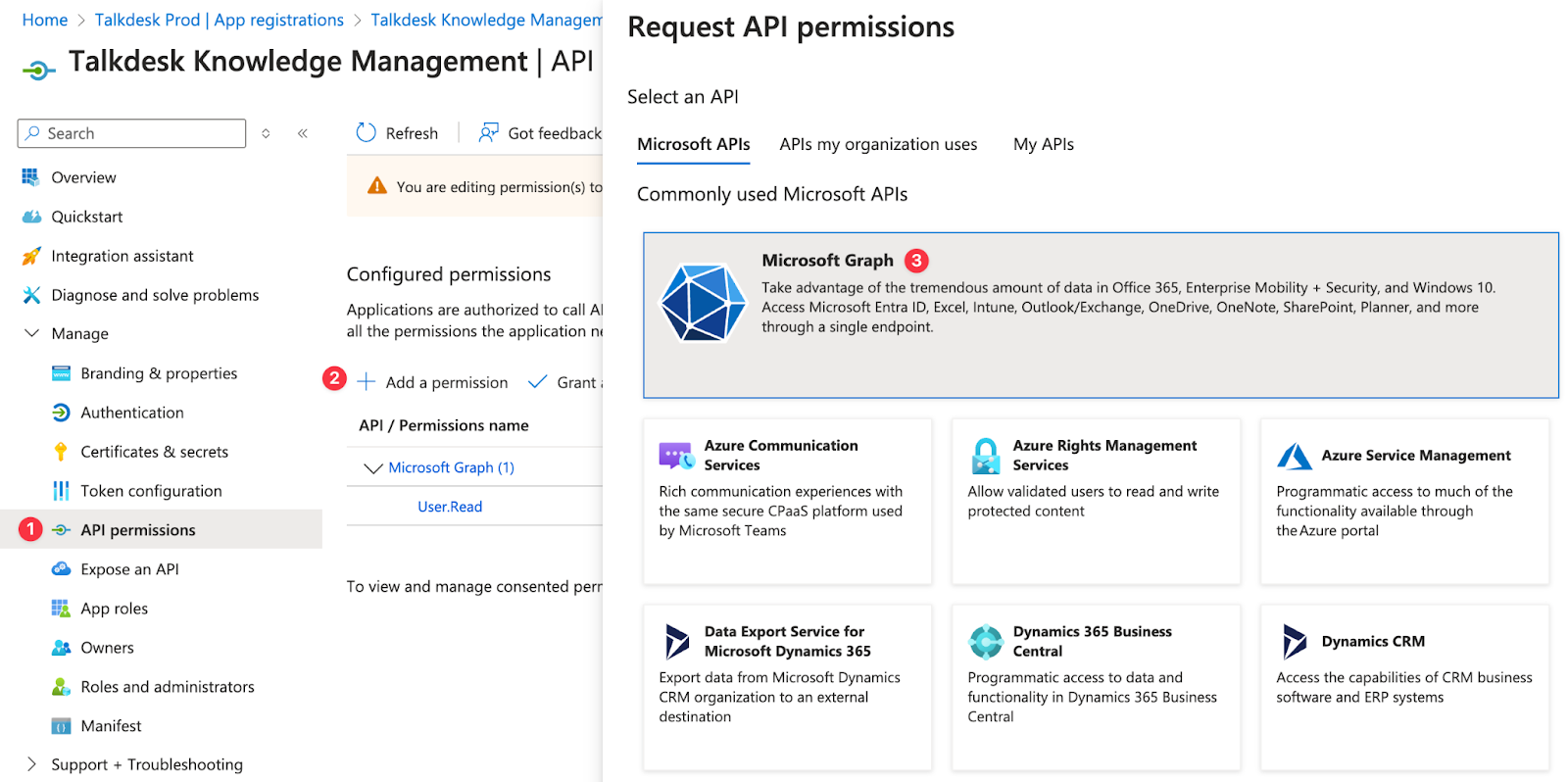Click the app header icon beside Talkdesk Knowledge Management

pyautogui.click(x=38, y=70)
